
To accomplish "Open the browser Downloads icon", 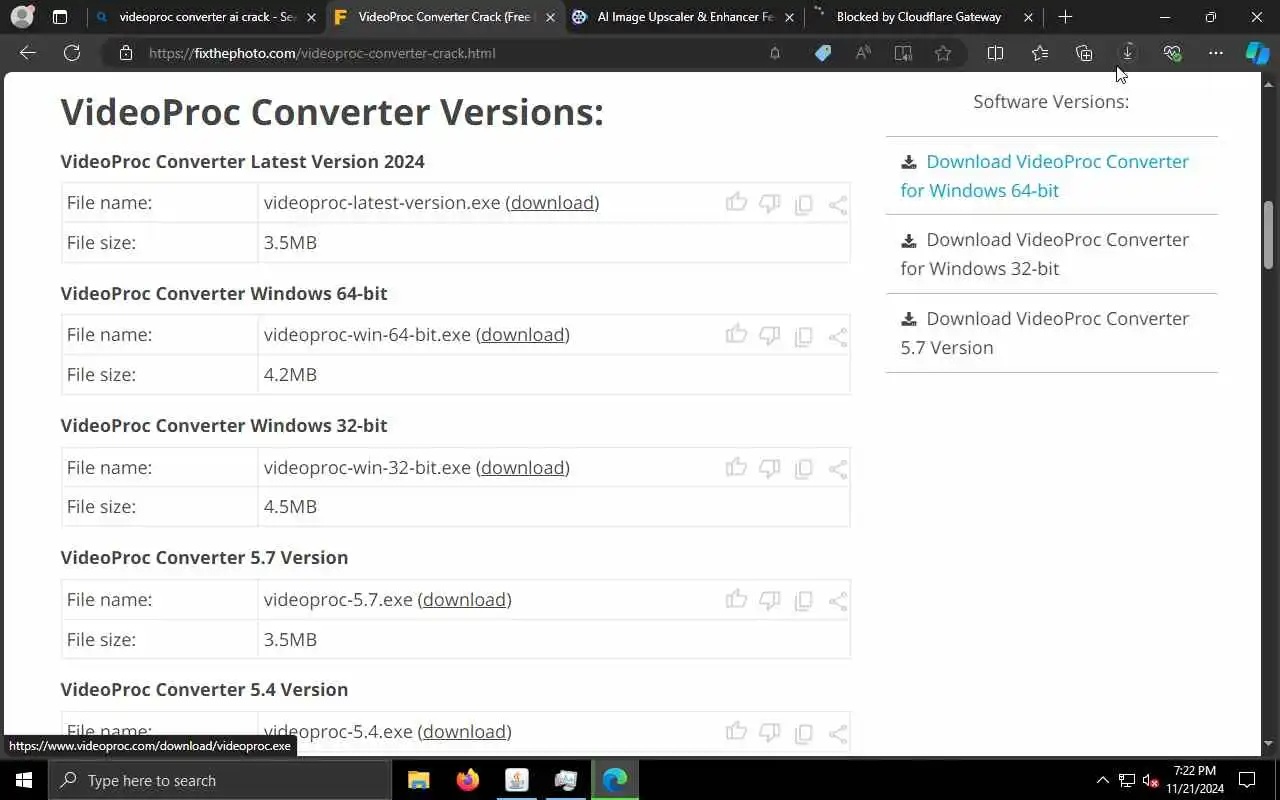I will pos(1128,53).
